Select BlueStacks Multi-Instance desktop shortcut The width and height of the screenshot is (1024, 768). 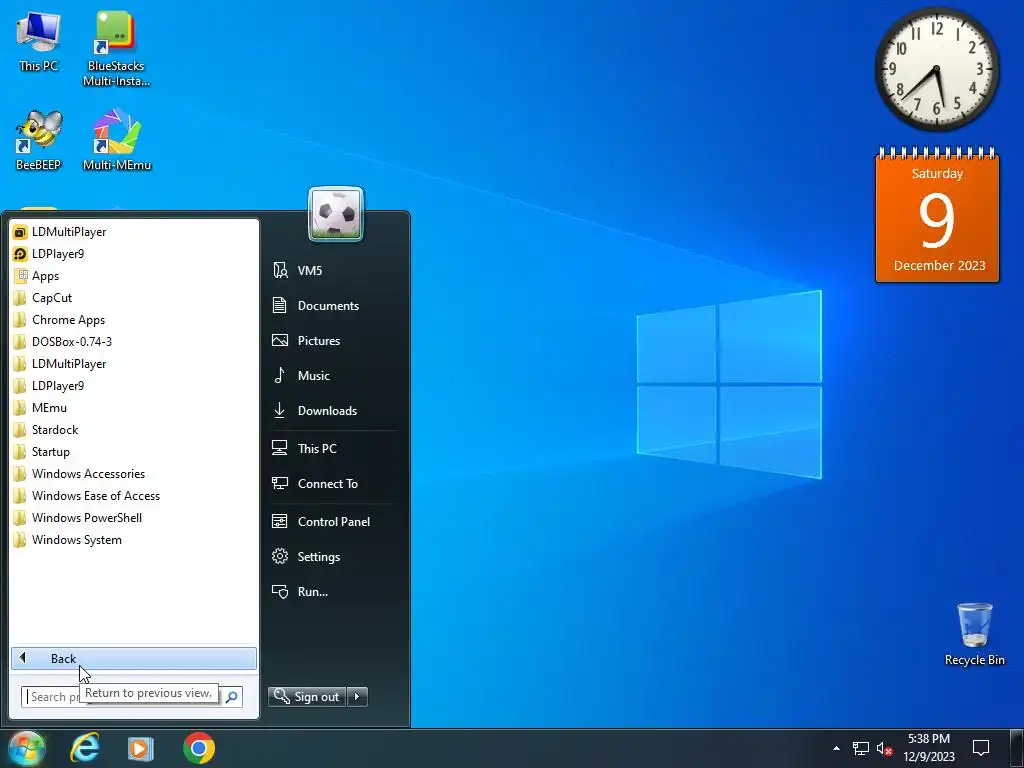tap(116, 49)
